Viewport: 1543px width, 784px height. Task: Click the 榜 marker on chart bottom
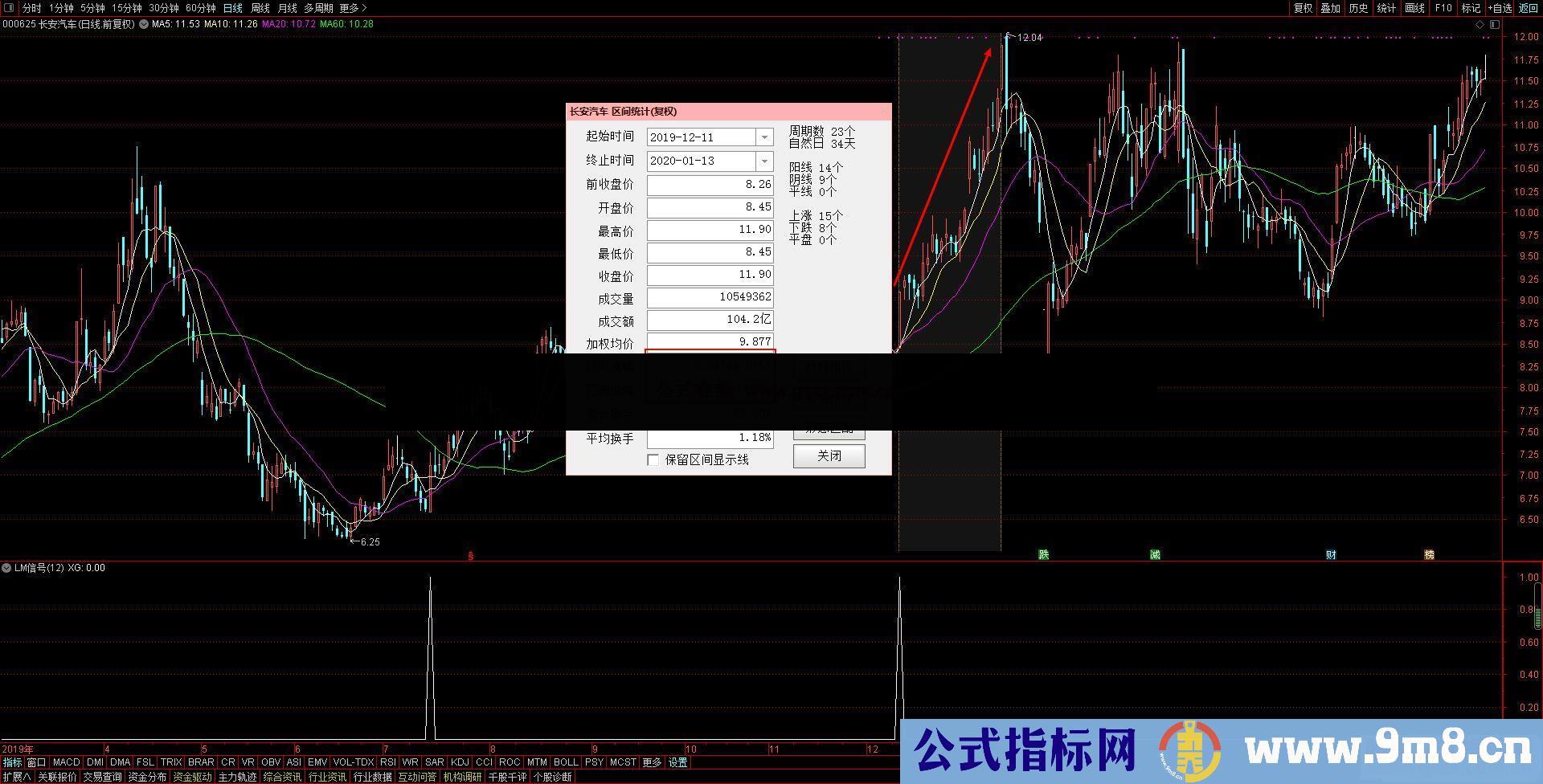(1429, 554)
